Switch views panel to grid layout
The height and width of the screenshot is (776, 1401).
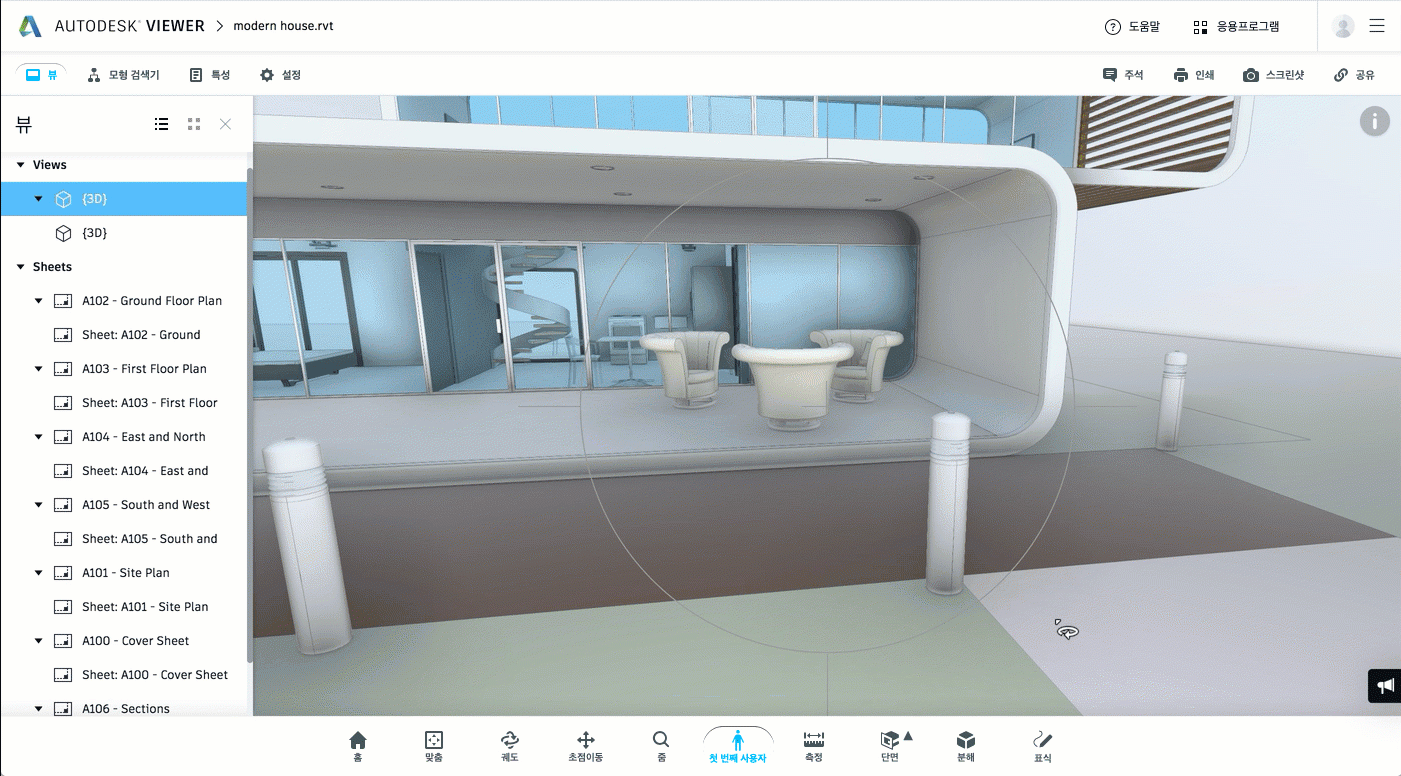[x=194, y=124]
